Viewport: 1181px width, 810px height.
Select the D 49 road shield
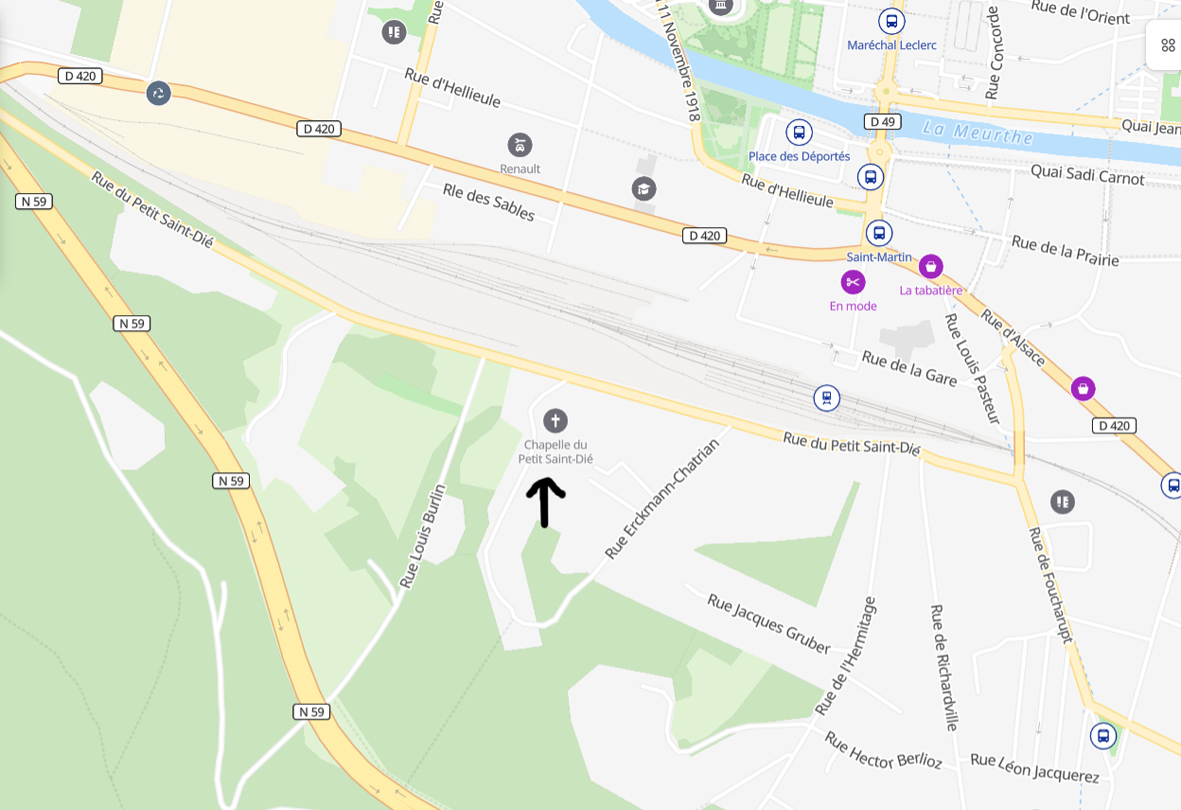click(883, 121)
